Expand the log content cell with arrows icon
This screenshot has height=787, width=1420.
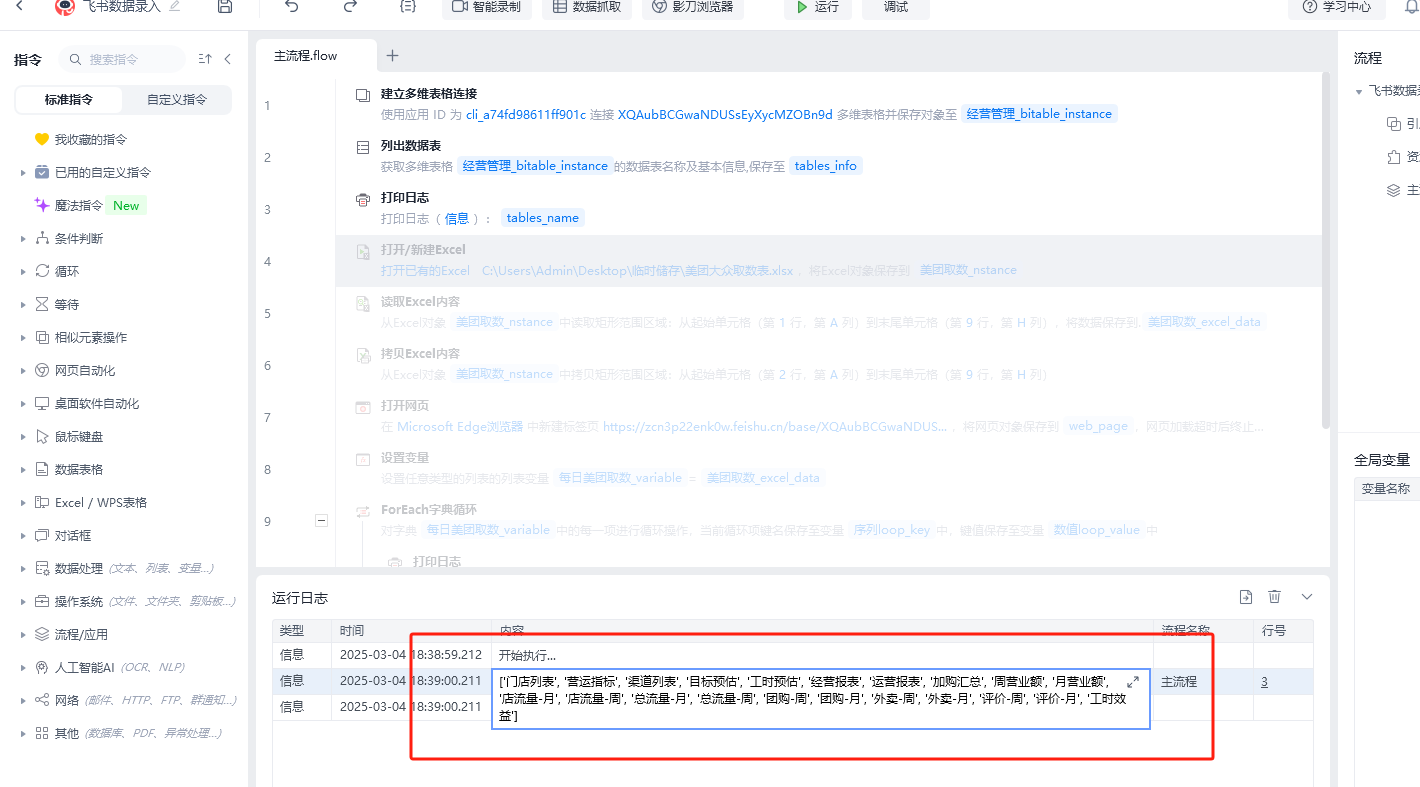pos(1133,681)
